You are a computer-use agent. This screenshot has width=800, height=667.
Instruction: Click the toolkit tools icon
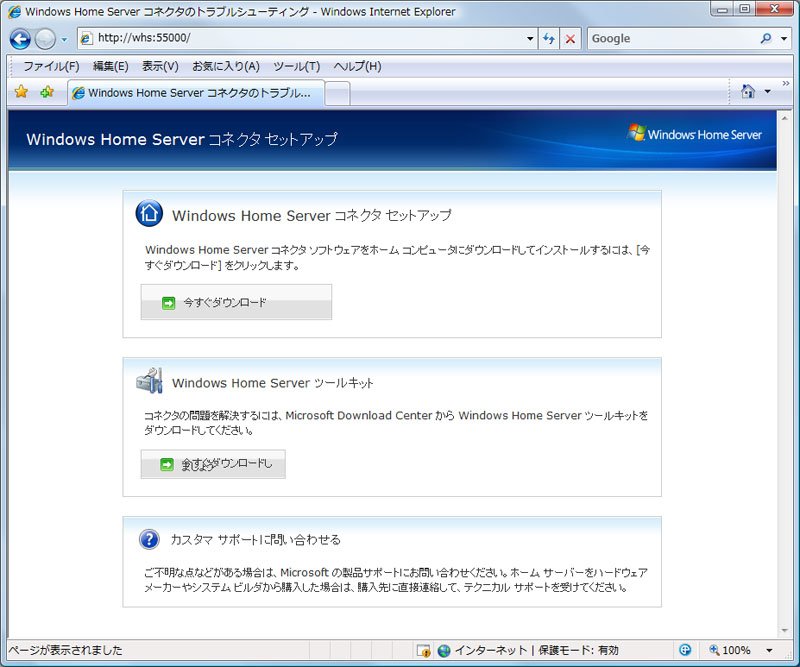149,381
